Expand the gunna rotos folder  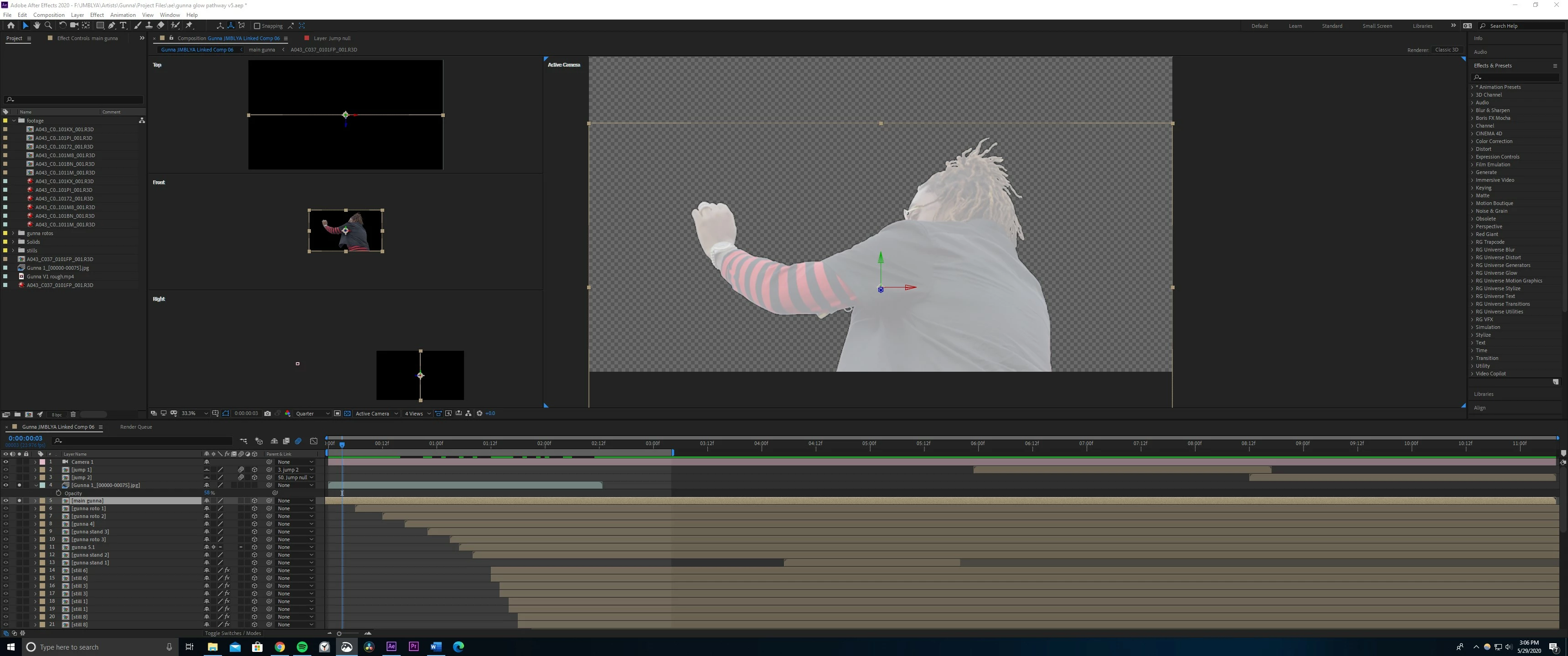click(x=13, y=233)
